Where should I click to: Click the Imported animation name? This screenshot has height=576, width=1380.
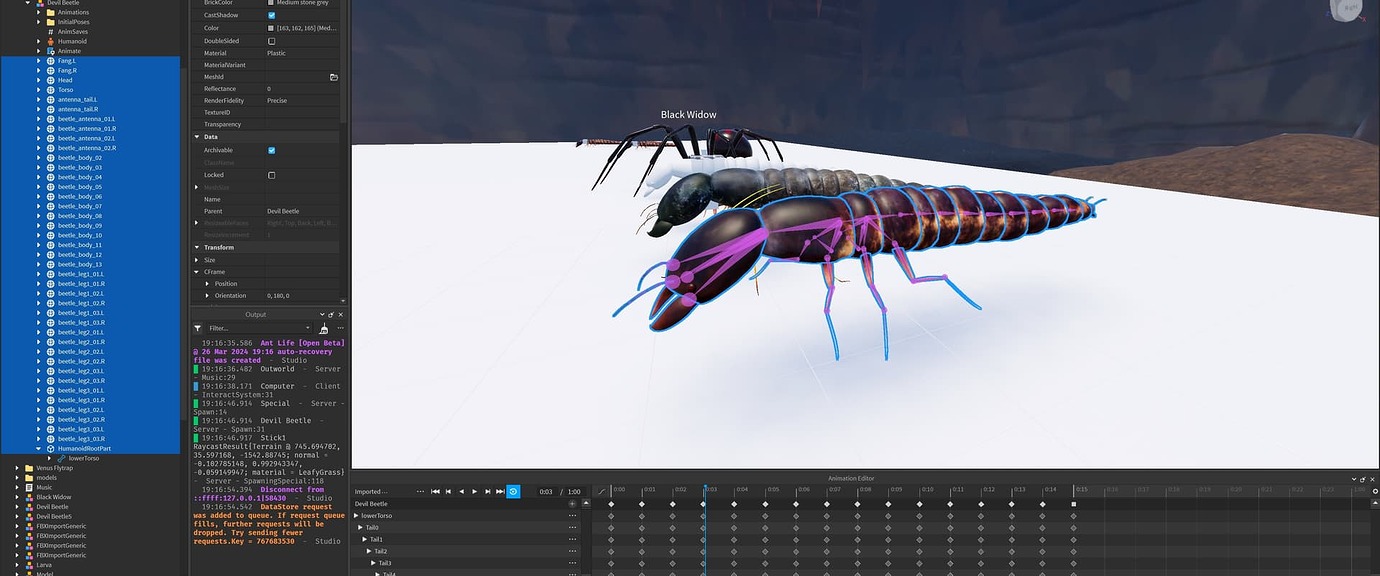(x=370, y=491)
